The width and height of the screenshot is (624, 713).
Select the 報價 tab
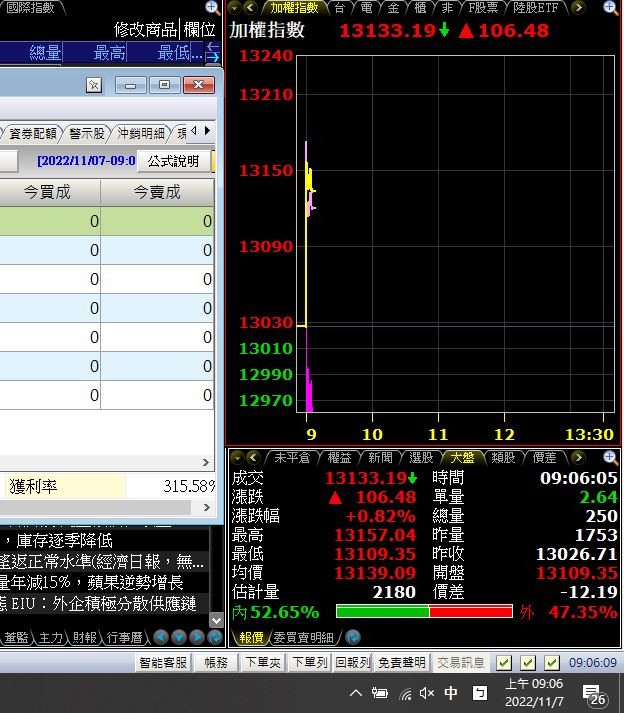click(251, 638)
